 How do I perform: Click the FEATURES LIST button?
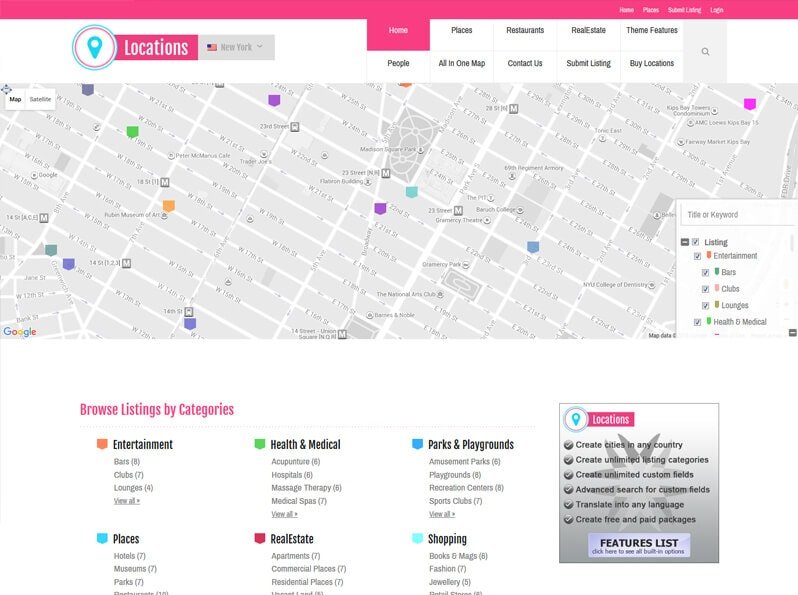(639, 545)
